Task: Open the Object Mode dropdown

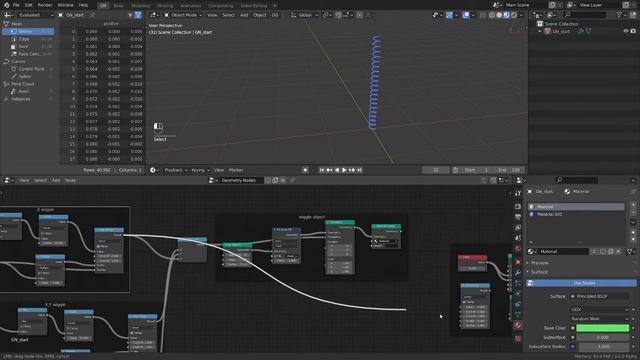Action: coord(183,15)
